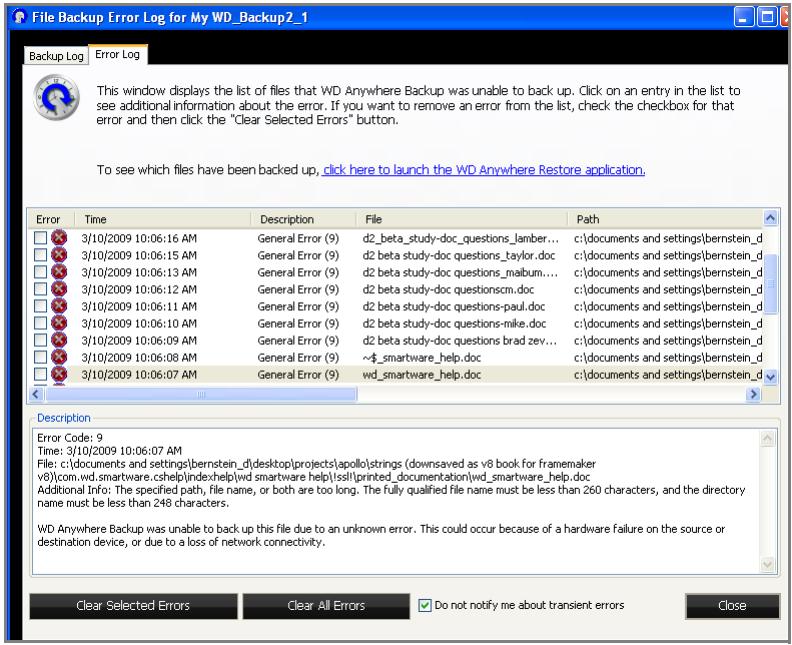This screenshot has width=792, height=645.
Task: Sort by the File column header
Action: [462, 219]
